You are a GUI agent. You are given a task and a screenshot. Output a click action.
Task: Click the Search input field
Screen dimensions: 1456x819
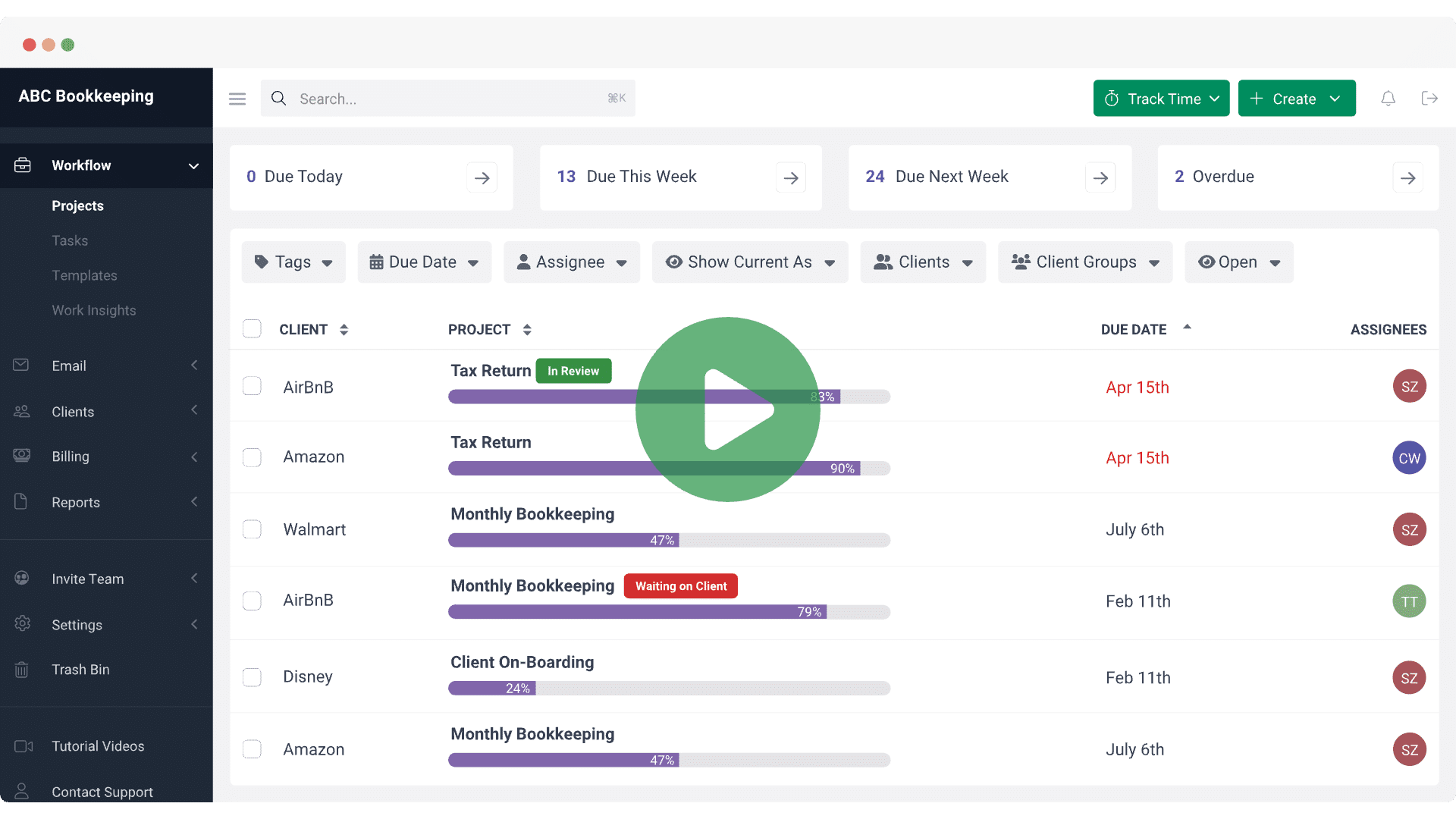(x=447, y=99)
